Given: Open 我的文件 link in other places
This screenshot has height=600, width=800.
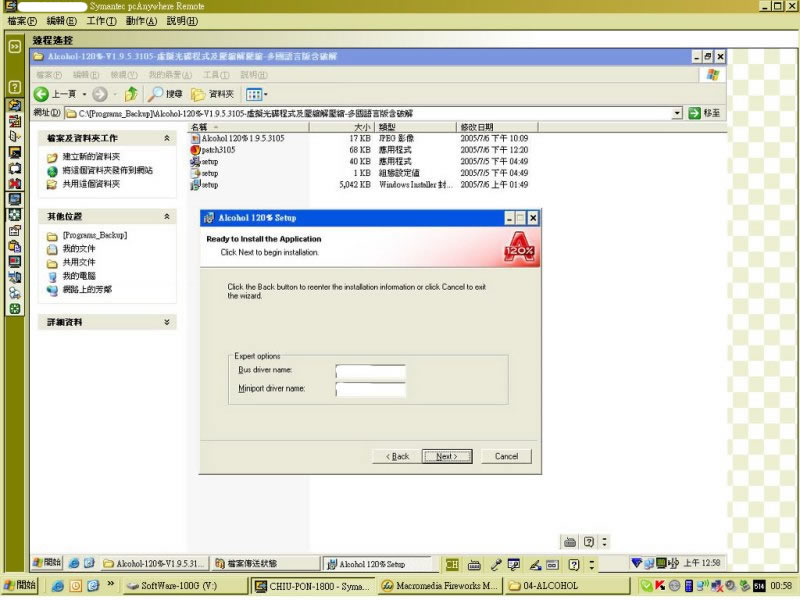Looking at the screenshot, I should point(79,249).
